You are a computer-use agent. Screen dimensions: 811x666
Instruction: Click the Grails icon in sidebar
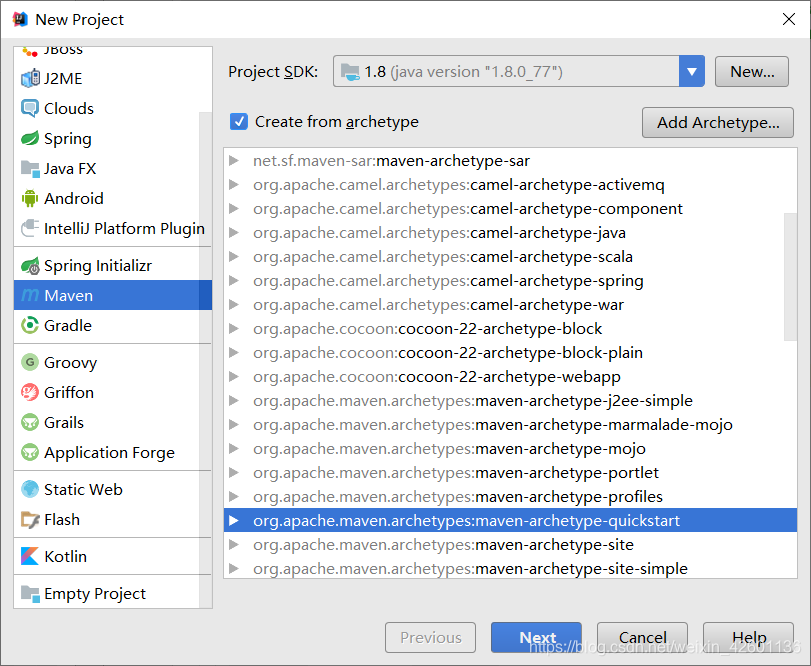(30, 423)
